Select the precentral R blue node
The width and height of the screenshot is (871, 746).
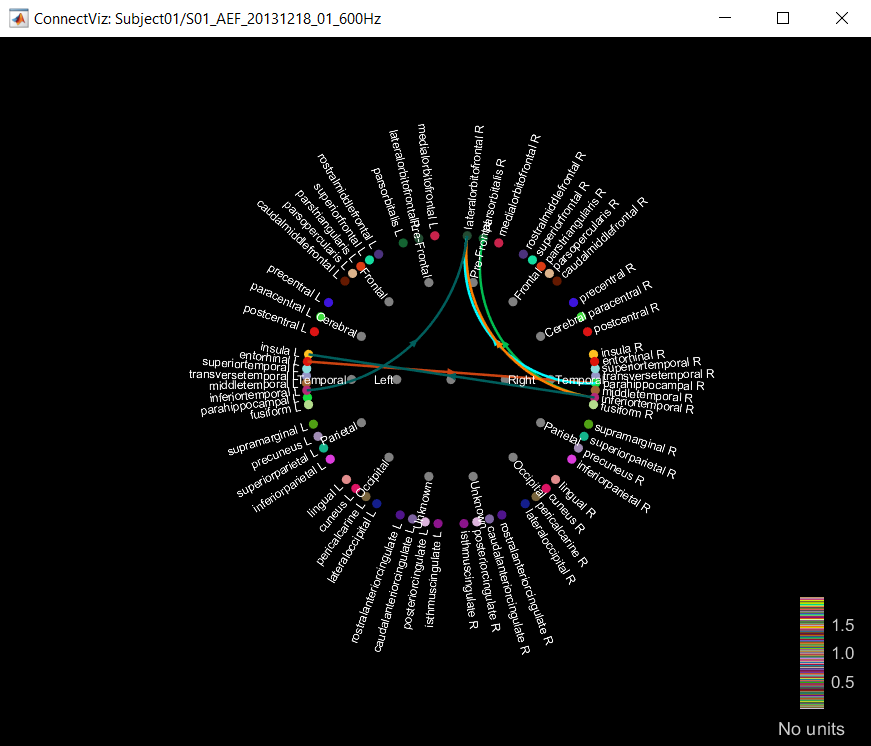click(x=573, y=302)
